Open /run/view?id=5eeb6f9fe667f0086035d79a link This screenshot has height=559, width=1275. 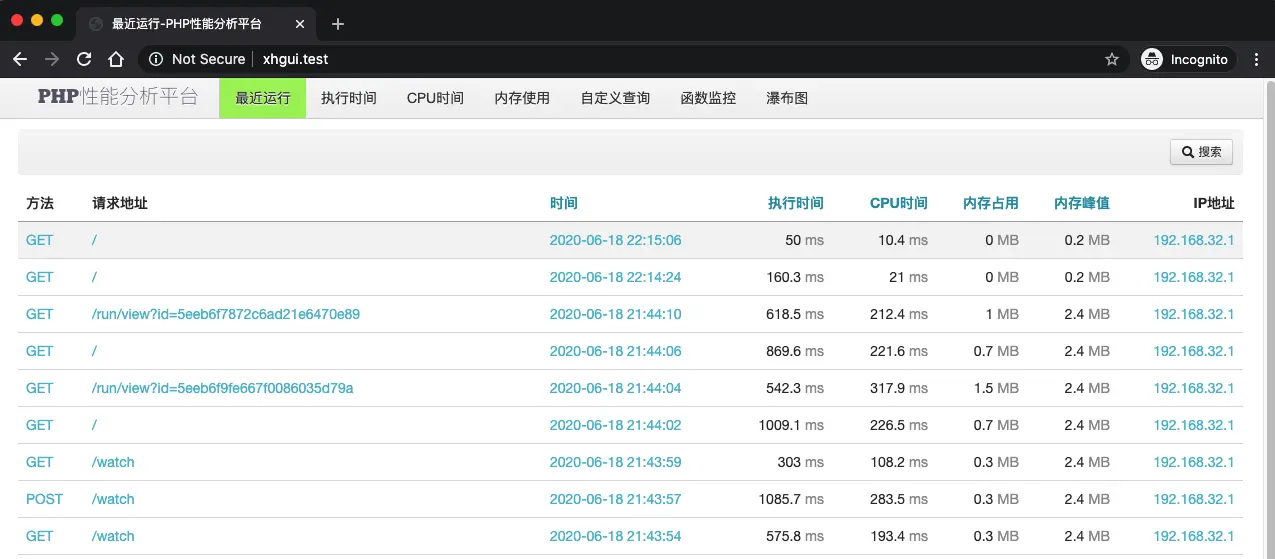(222, 388)
